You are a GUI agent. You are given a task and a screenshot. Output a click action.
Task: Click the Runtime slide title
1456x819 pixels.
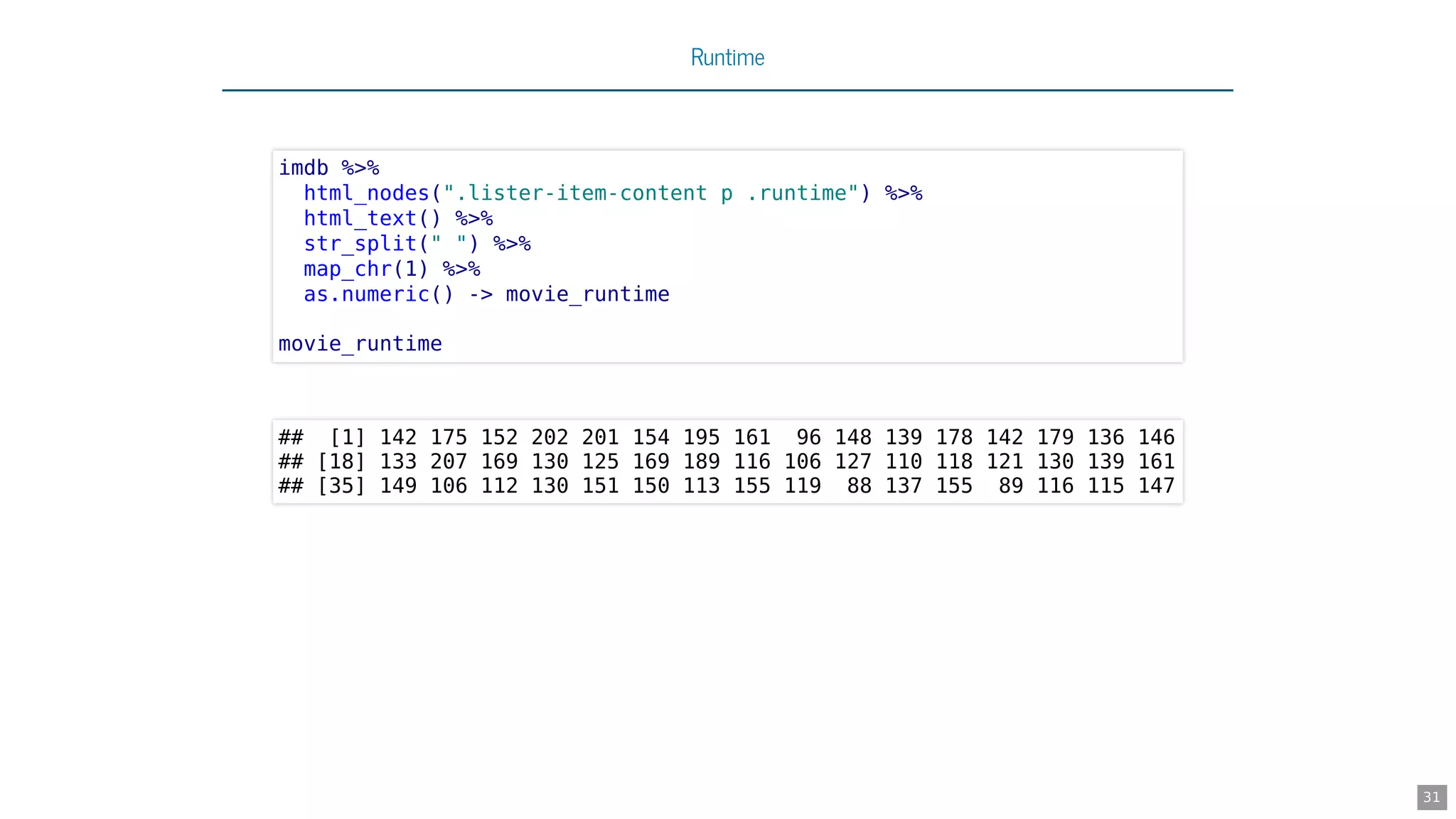click(x=727, y=57)
